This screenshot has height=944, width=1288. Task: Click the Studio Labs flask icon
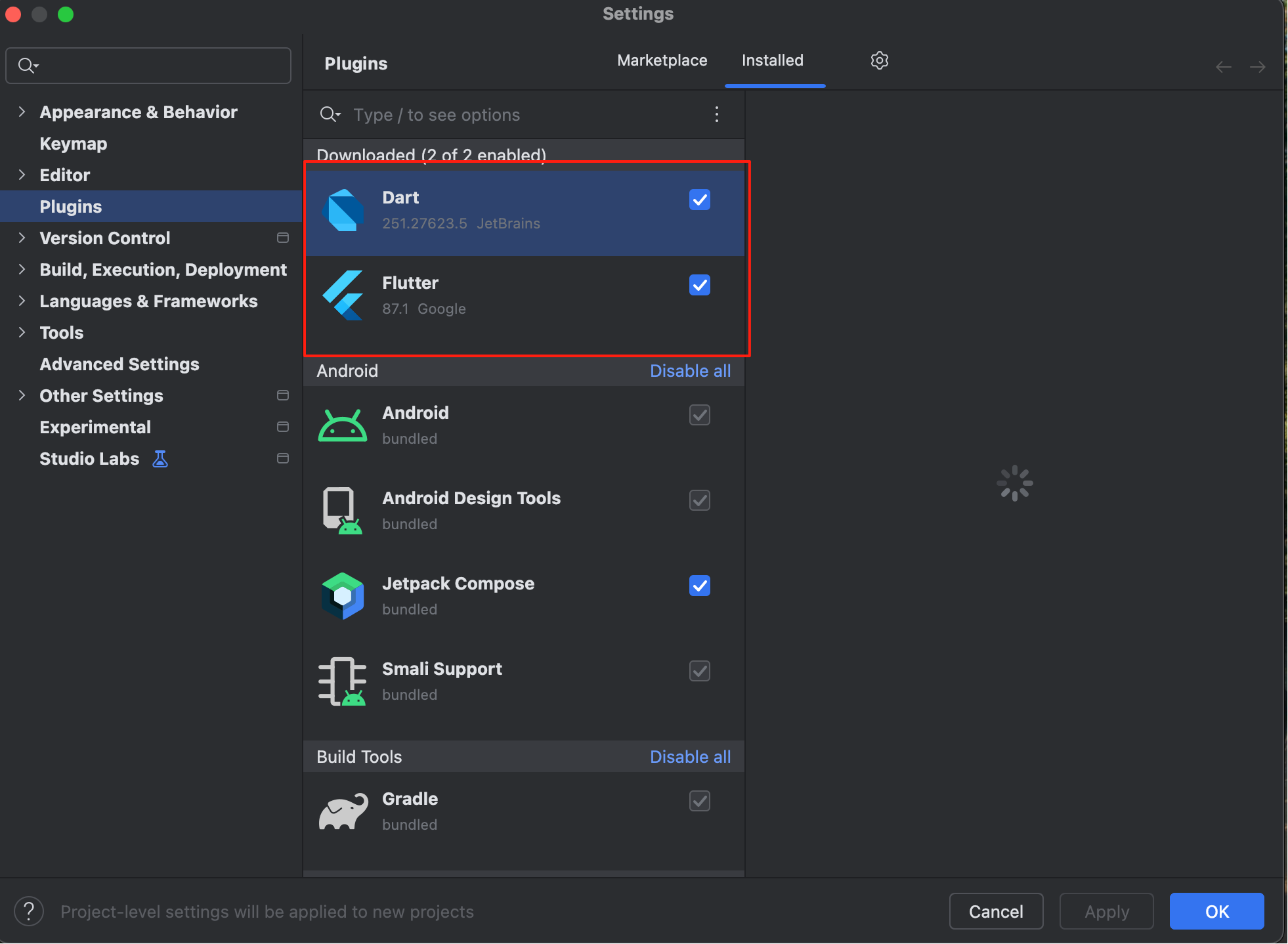pos(160,459)
